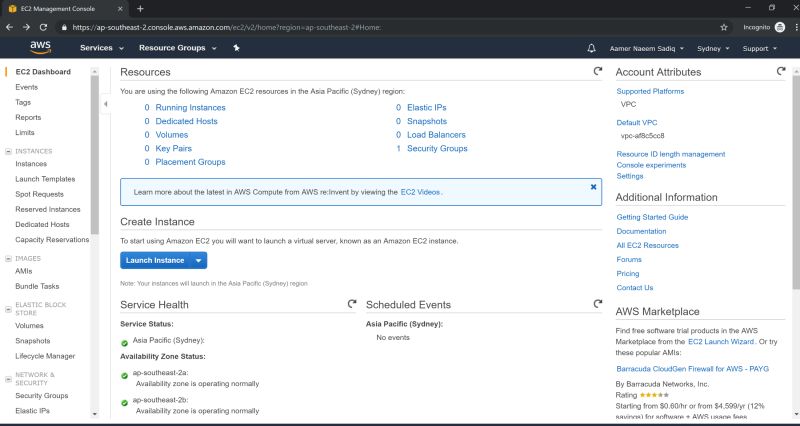This screenshot has height=426, width=800.
Task: Open Supported Platforms link
Action: click(650, 91)
